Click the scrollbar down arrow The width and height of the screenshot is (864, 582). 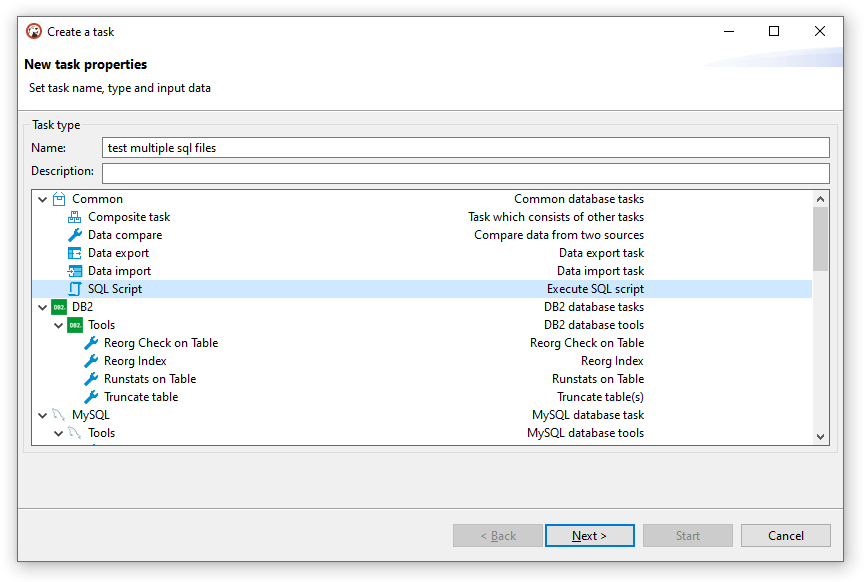pos(820,435)
